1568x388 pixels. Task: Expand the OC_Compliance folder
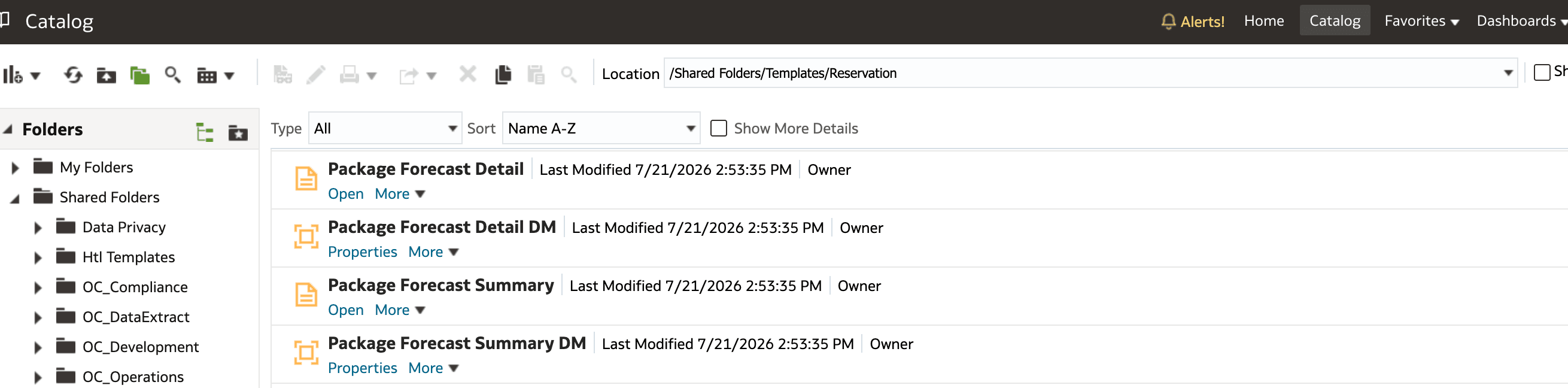[38, 287]
